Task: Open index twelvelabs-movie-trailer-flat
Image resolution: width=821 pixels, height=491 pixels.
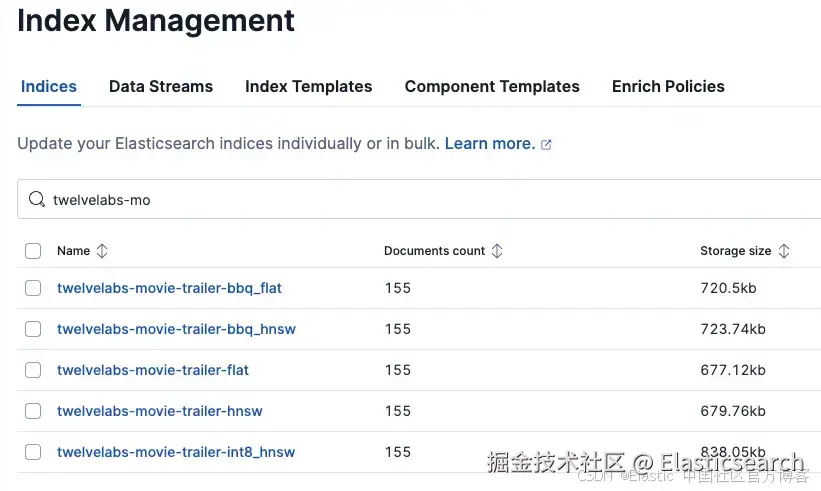Action: point(153,370)
